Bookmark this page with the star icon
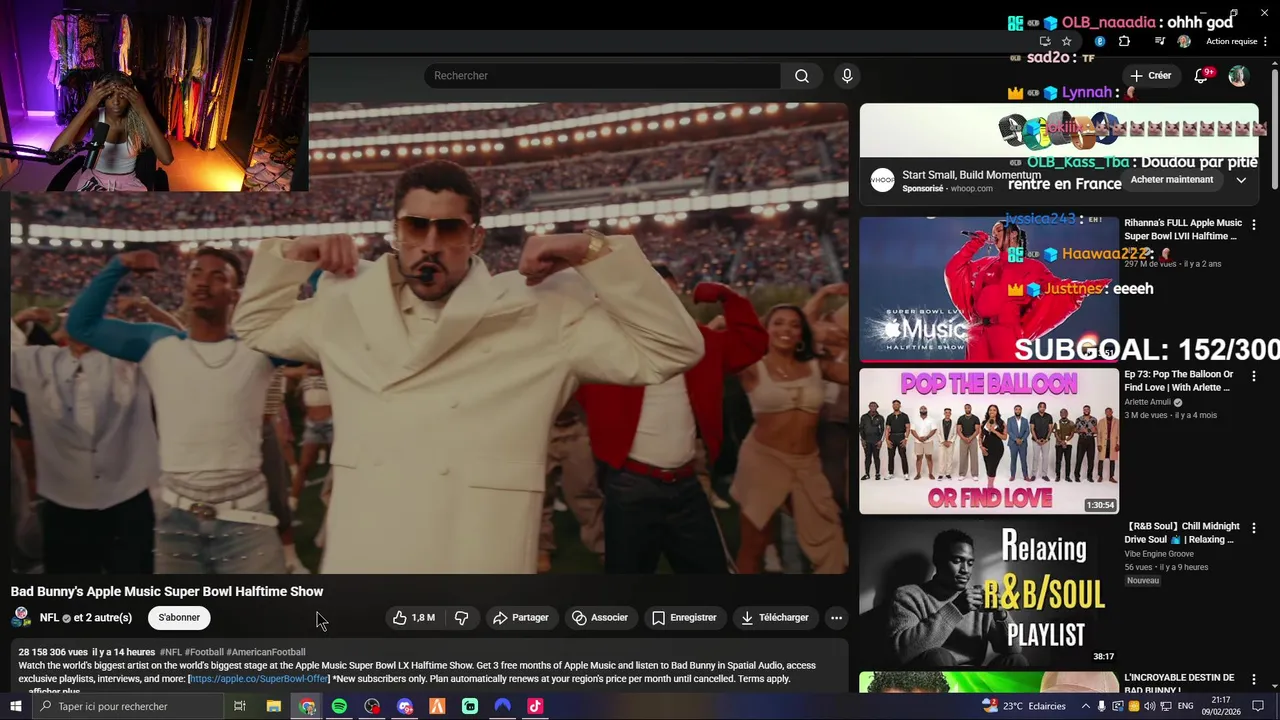This screenshot has height=720, width=1280. [x=1067, y=41]
